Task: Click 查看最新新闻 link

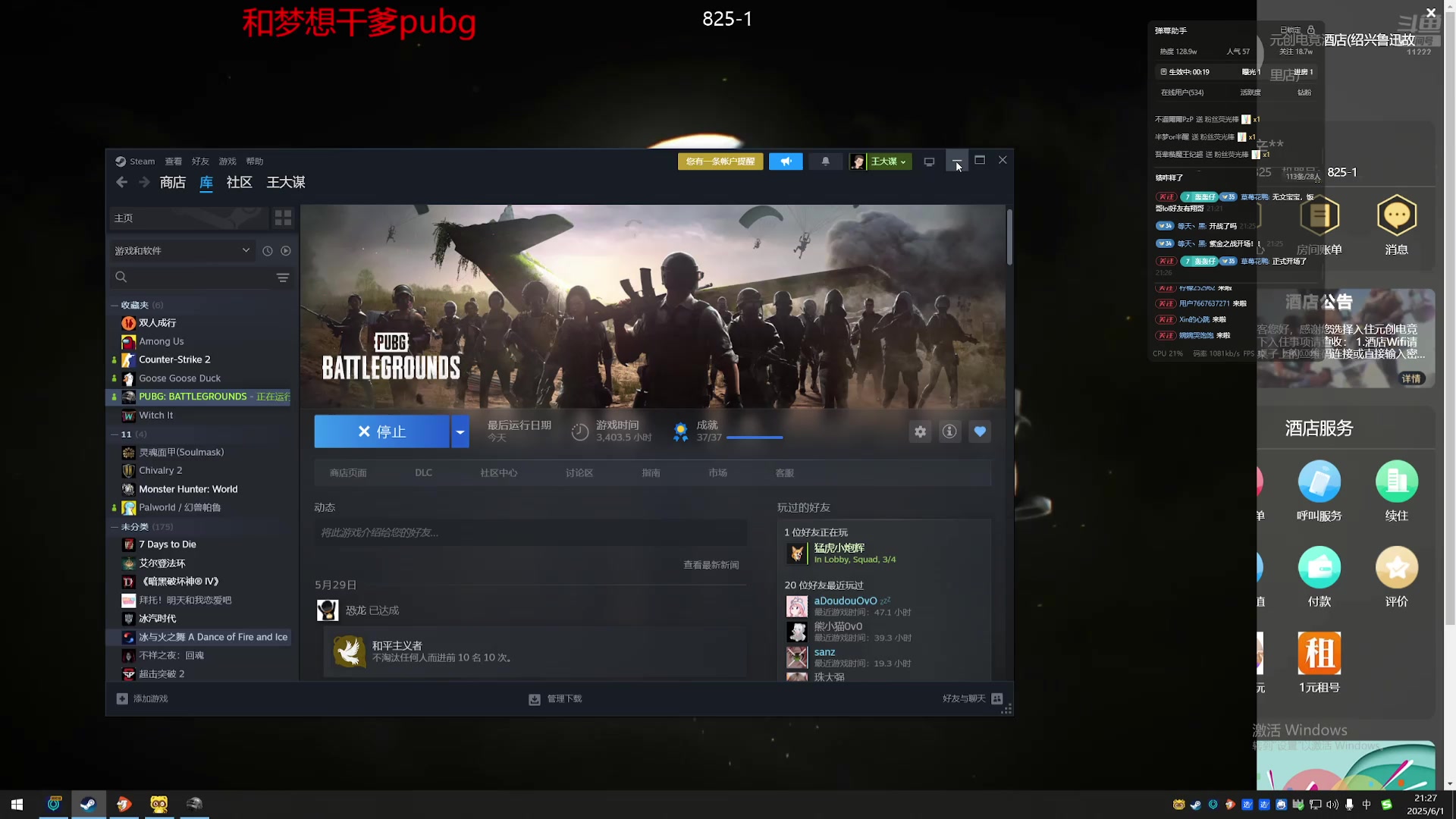Action: pyautogui.click(x=711, y=565)
